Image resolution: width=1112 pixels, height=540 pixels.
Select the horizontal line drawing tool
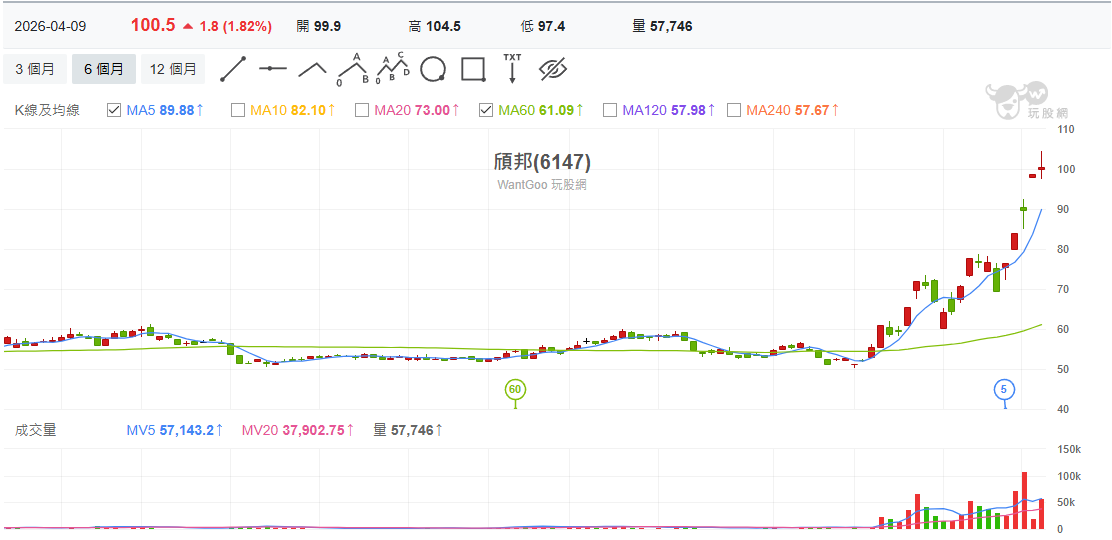coord(273,69)
